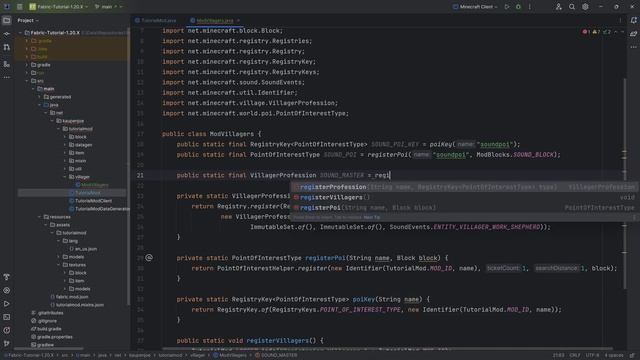Viewport: 640px width, 360px height.
Task: Open the Services tool window icon
Action: (7, 291)
